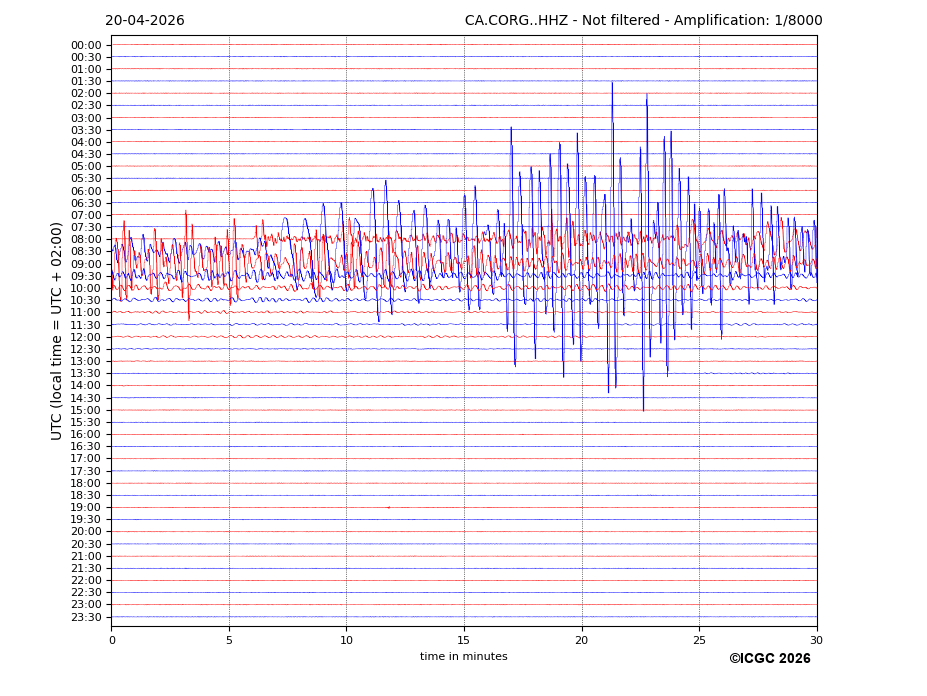Click the x-axis tick label 5

click(x=229, y=641)
